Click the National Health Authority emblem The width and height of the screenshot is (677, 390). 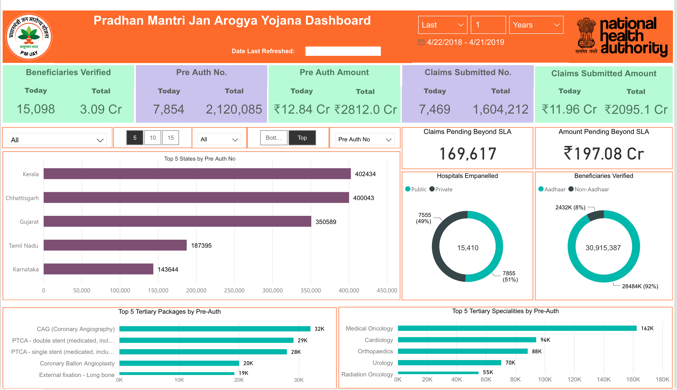(x=586, y=35)
